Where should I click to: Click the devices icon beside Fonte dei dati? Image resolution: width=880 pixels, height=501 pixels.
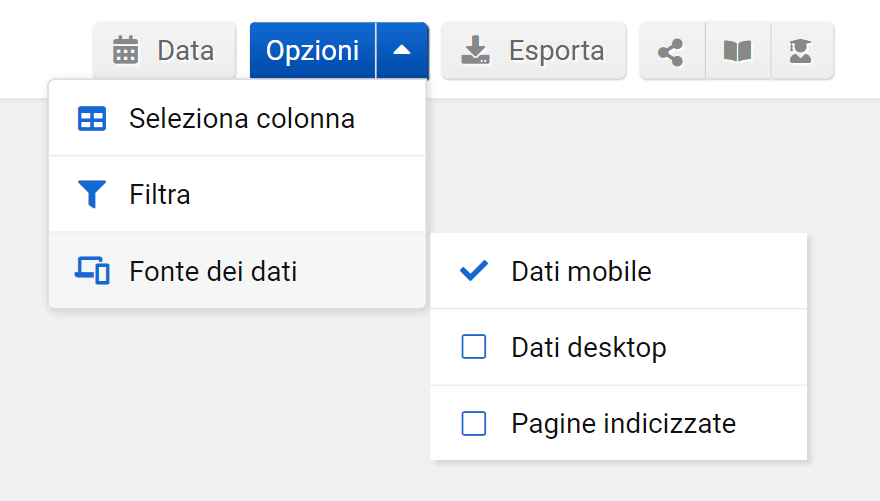92,271
